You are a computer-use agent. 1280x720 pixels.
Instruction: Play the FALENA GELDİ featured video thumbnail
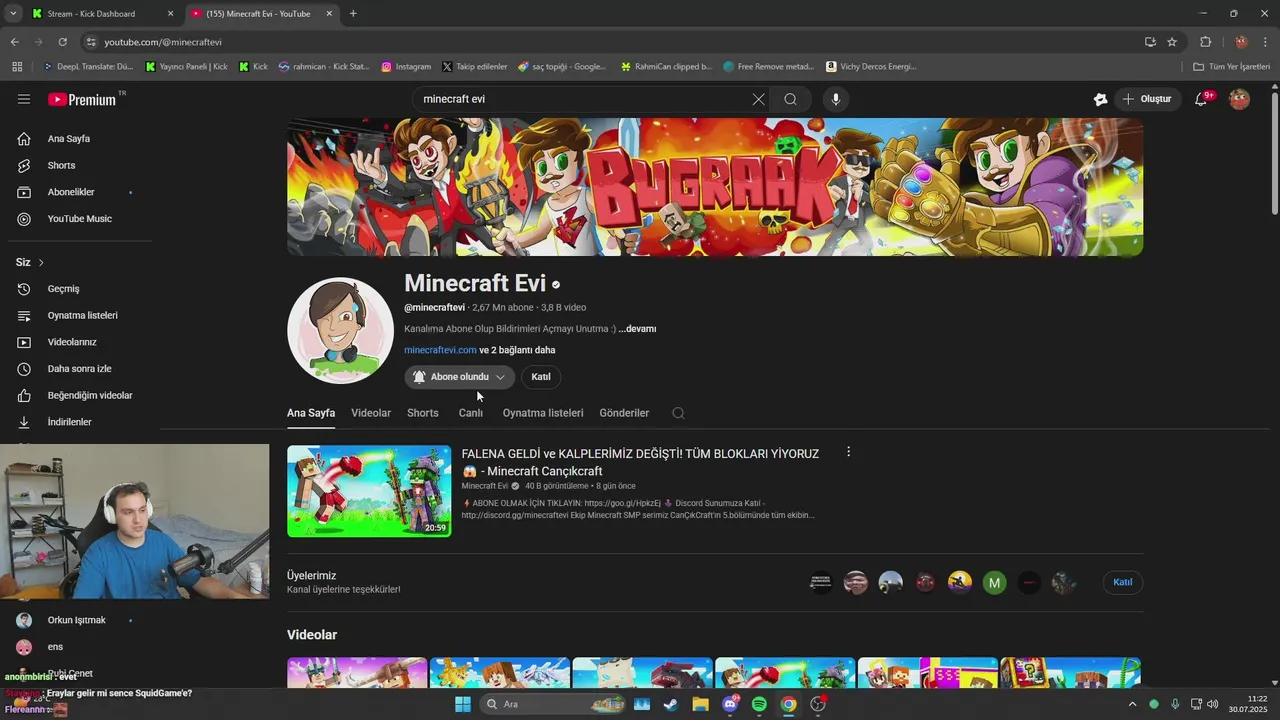(369, 491)
